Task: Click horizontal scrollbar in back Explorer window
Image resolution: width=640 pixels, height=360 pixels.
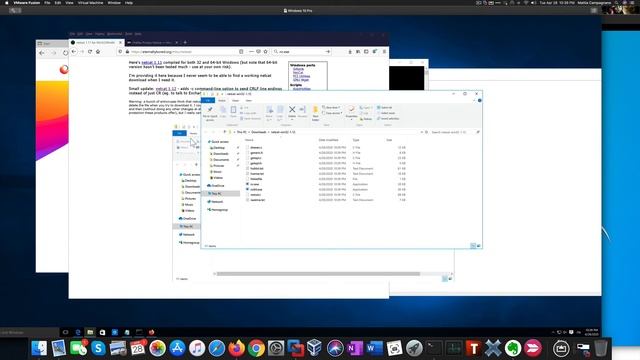Action: [318, 274]
